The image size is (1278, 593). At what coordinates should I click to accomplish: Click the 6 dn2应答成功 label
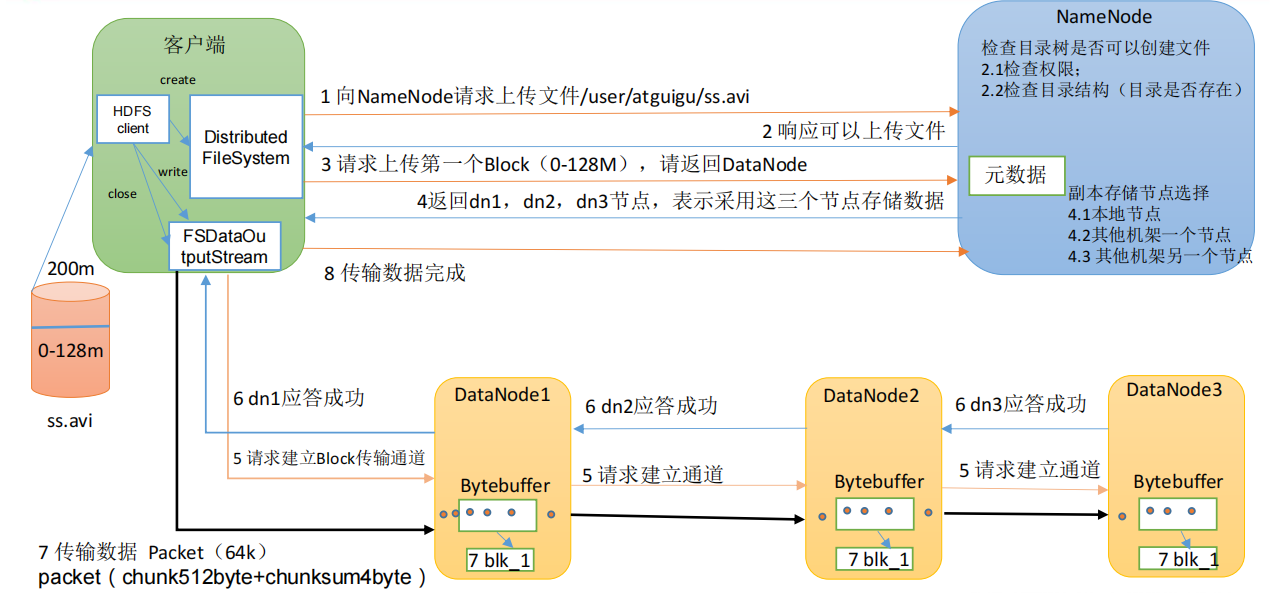[651, 406]
